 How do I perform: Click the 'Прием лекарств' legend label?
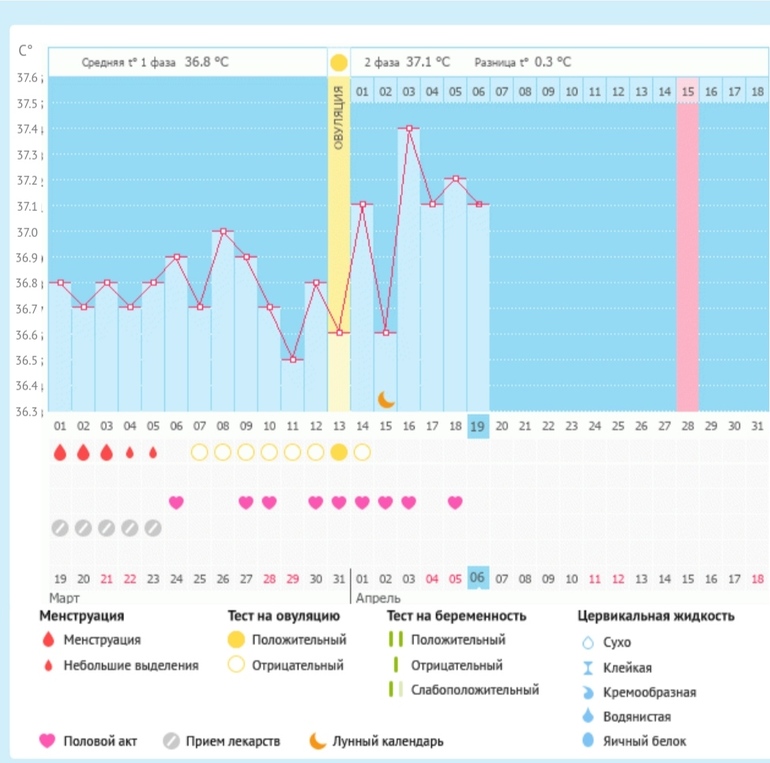[x=237, y=741]
